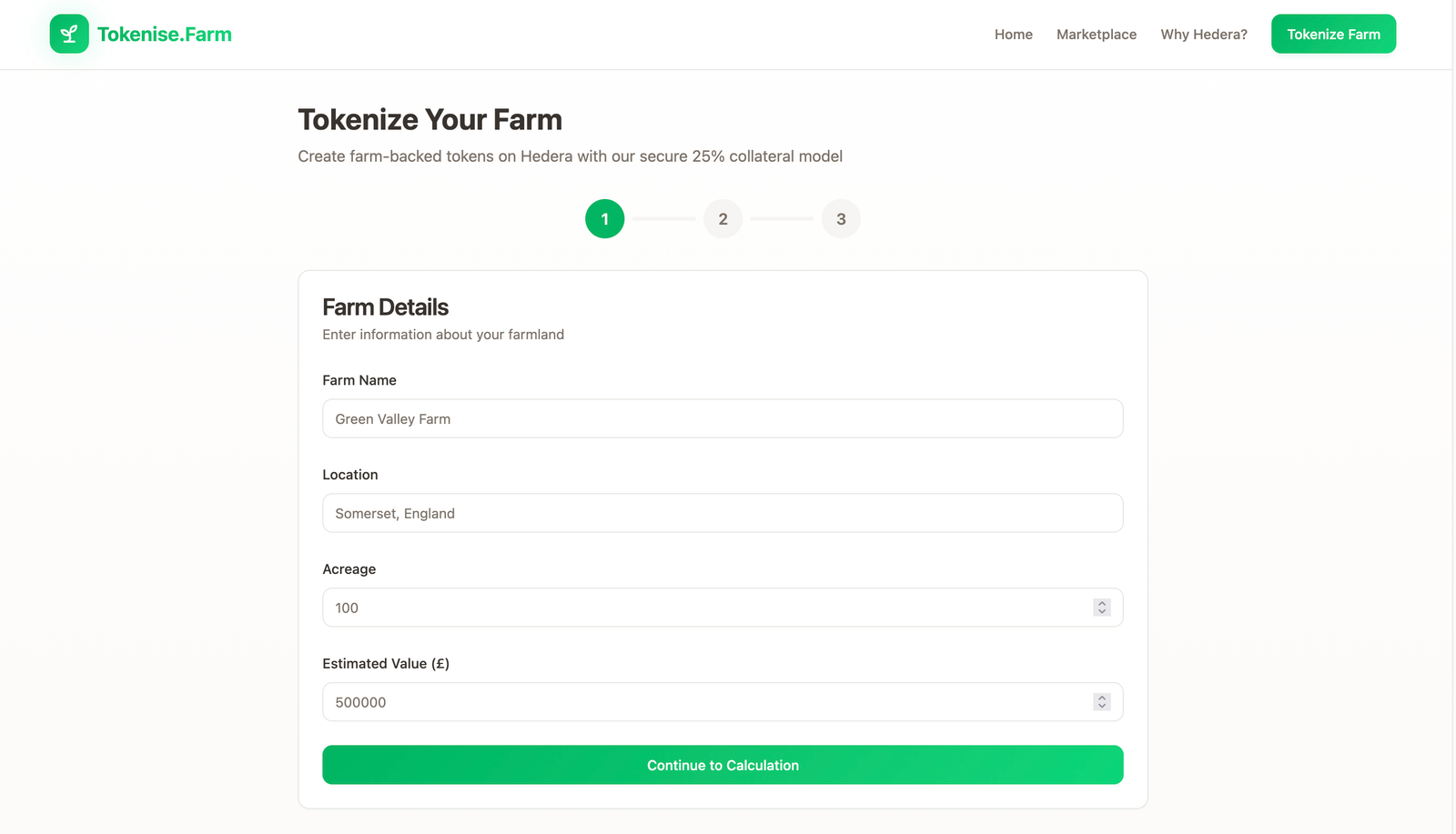Image resolution: width=1456 pixels, height=834 pixels.
Task: Open the Why Hedera? page
Action: (1203, 35)
